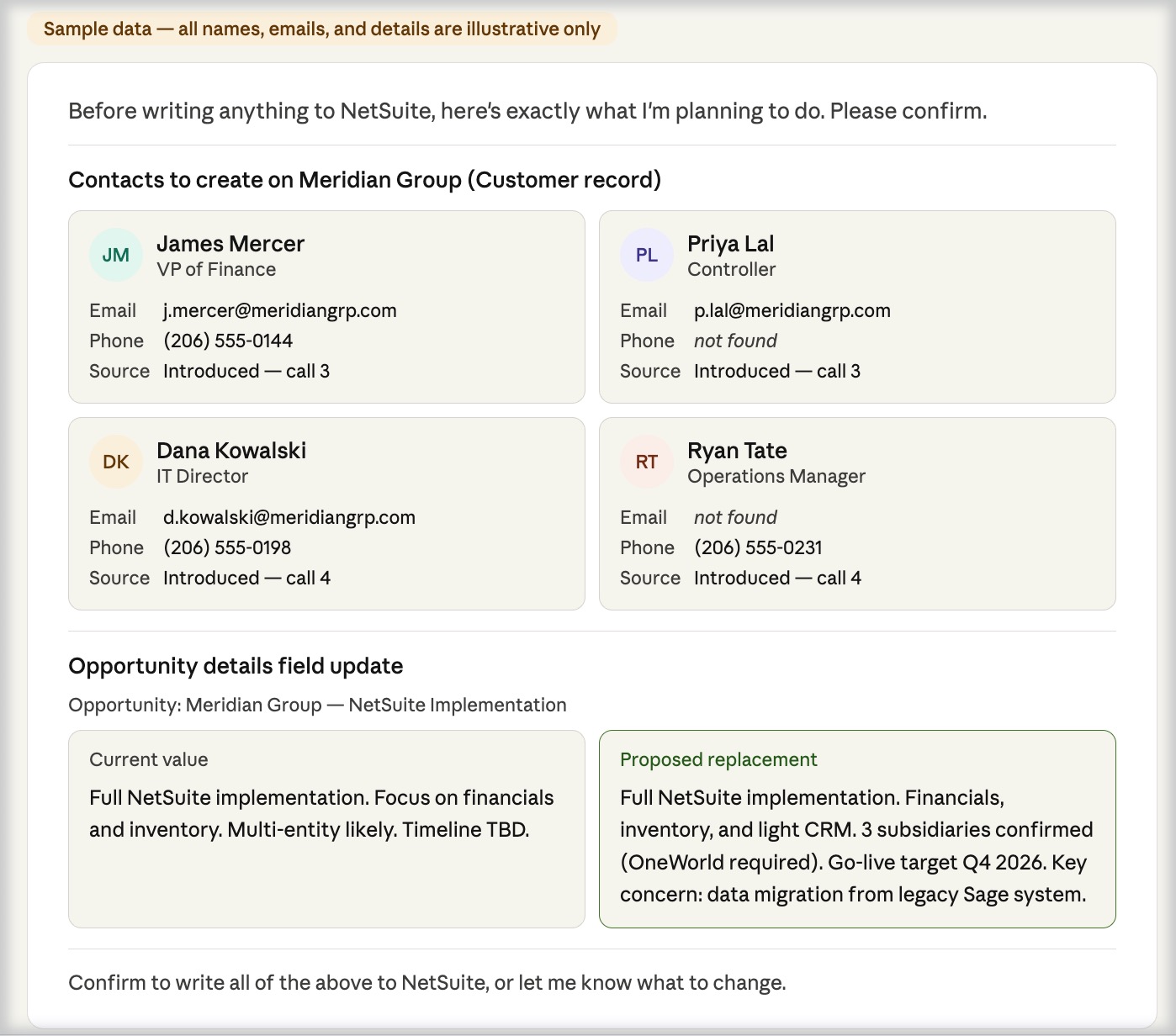Click the 'Current value' label
Viewport: 1176px width, 1036px height.
tap(149, 759)
